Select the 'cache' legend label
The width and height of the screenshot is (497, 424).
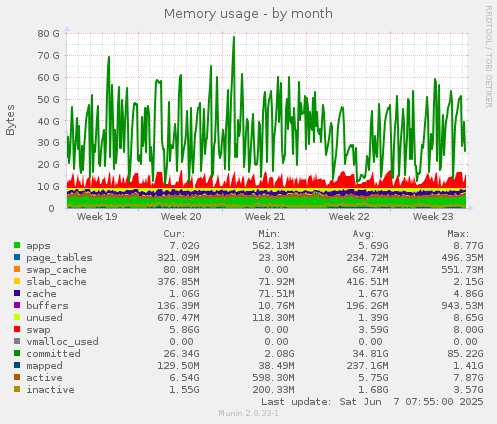tap(41, 294)
